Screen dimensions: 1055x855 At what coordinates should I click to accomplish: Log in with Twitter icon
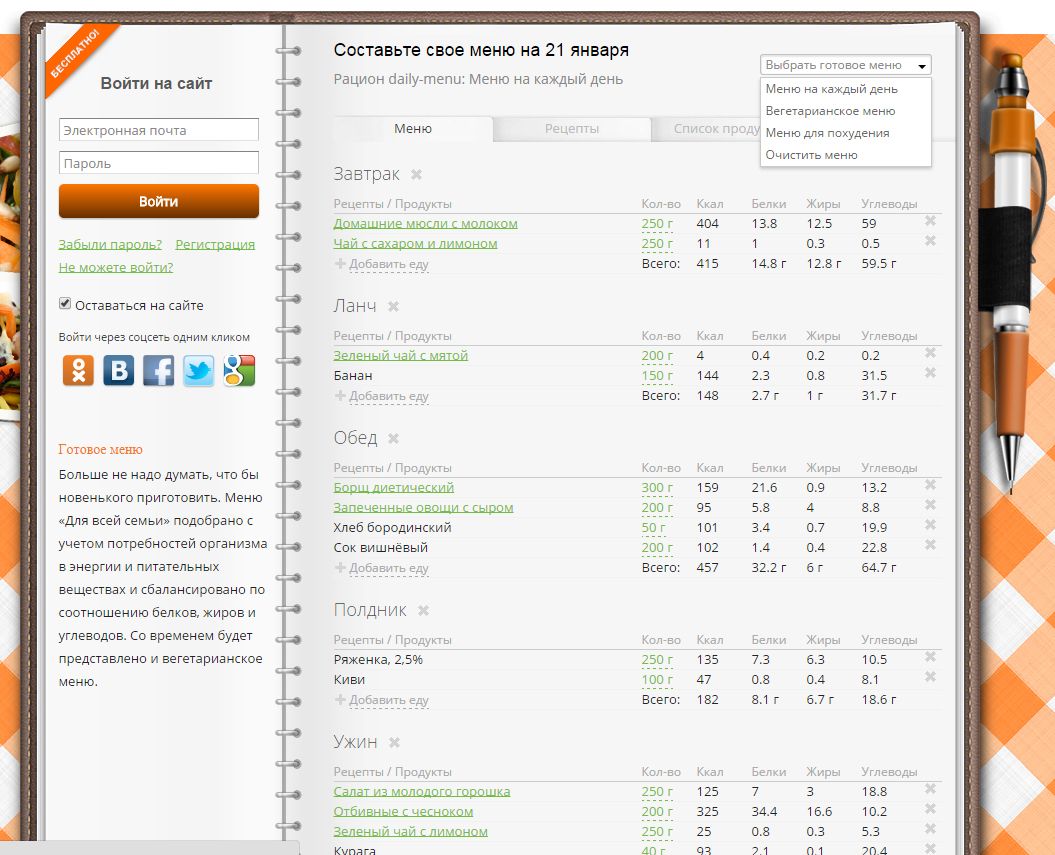[x=198, y=370]
